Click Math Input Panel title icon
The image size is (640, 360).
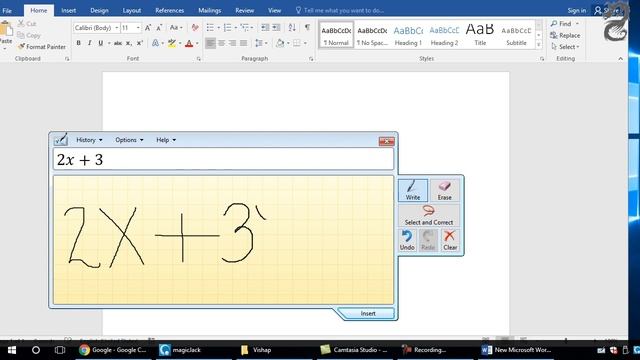coord(60,140)
